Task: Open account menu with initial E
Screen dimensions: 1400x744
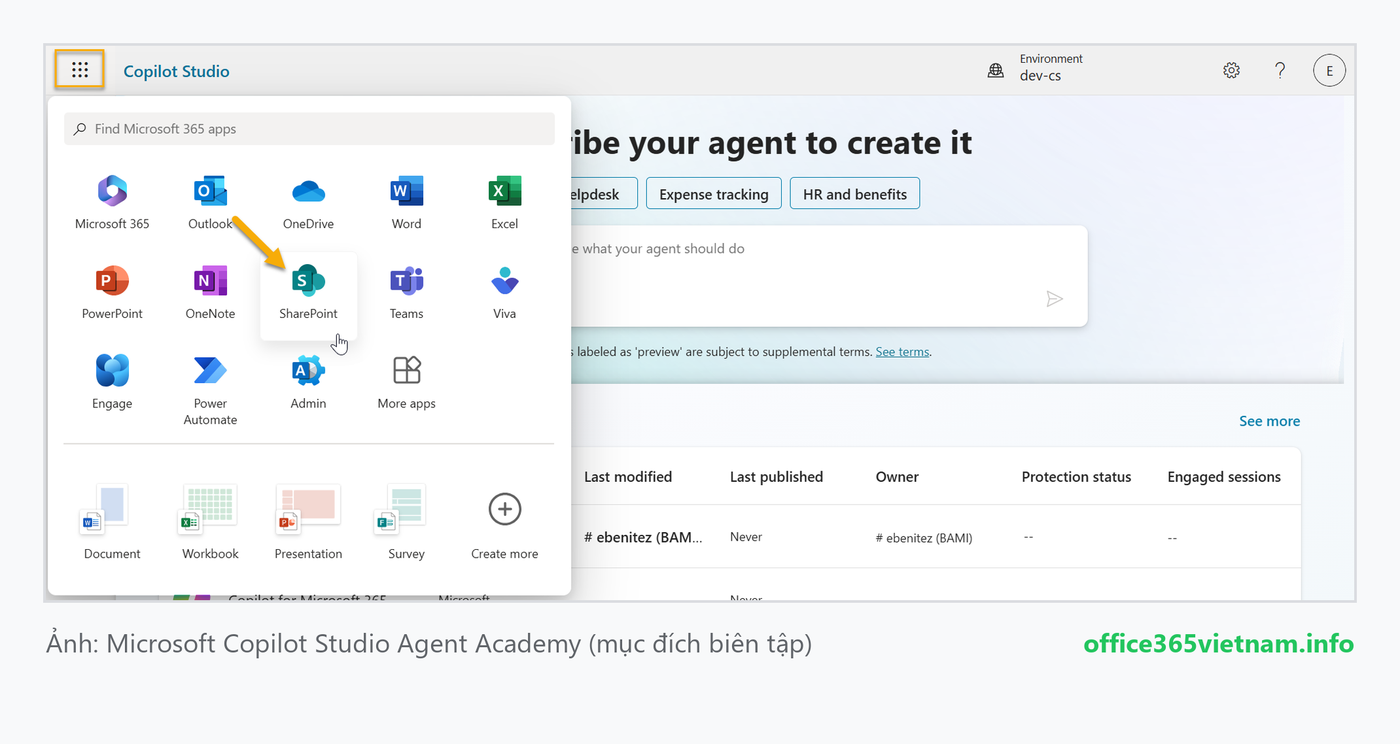Action: [x=1329, y=70]
